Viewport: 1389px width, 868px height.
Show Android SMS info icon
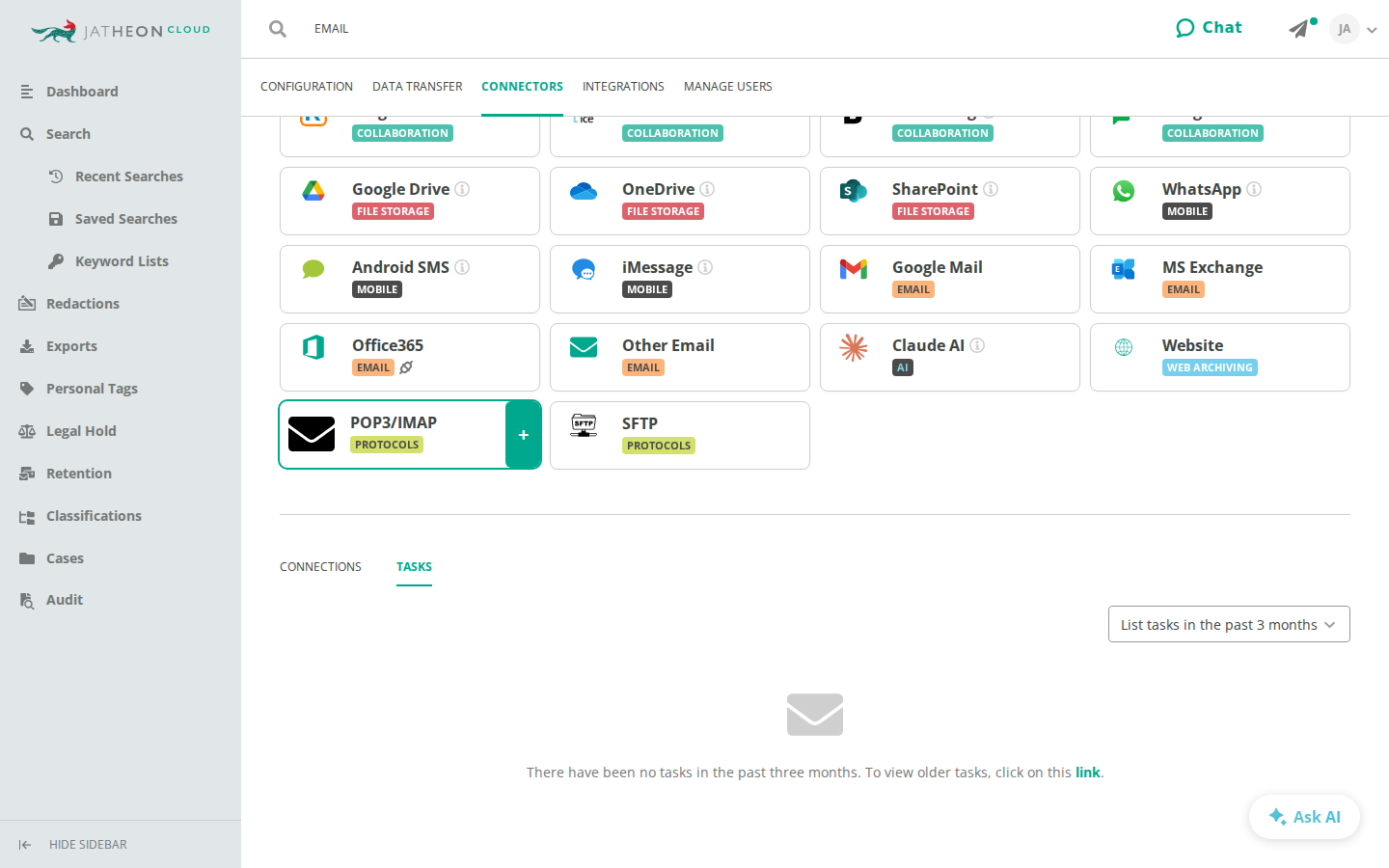462,267
